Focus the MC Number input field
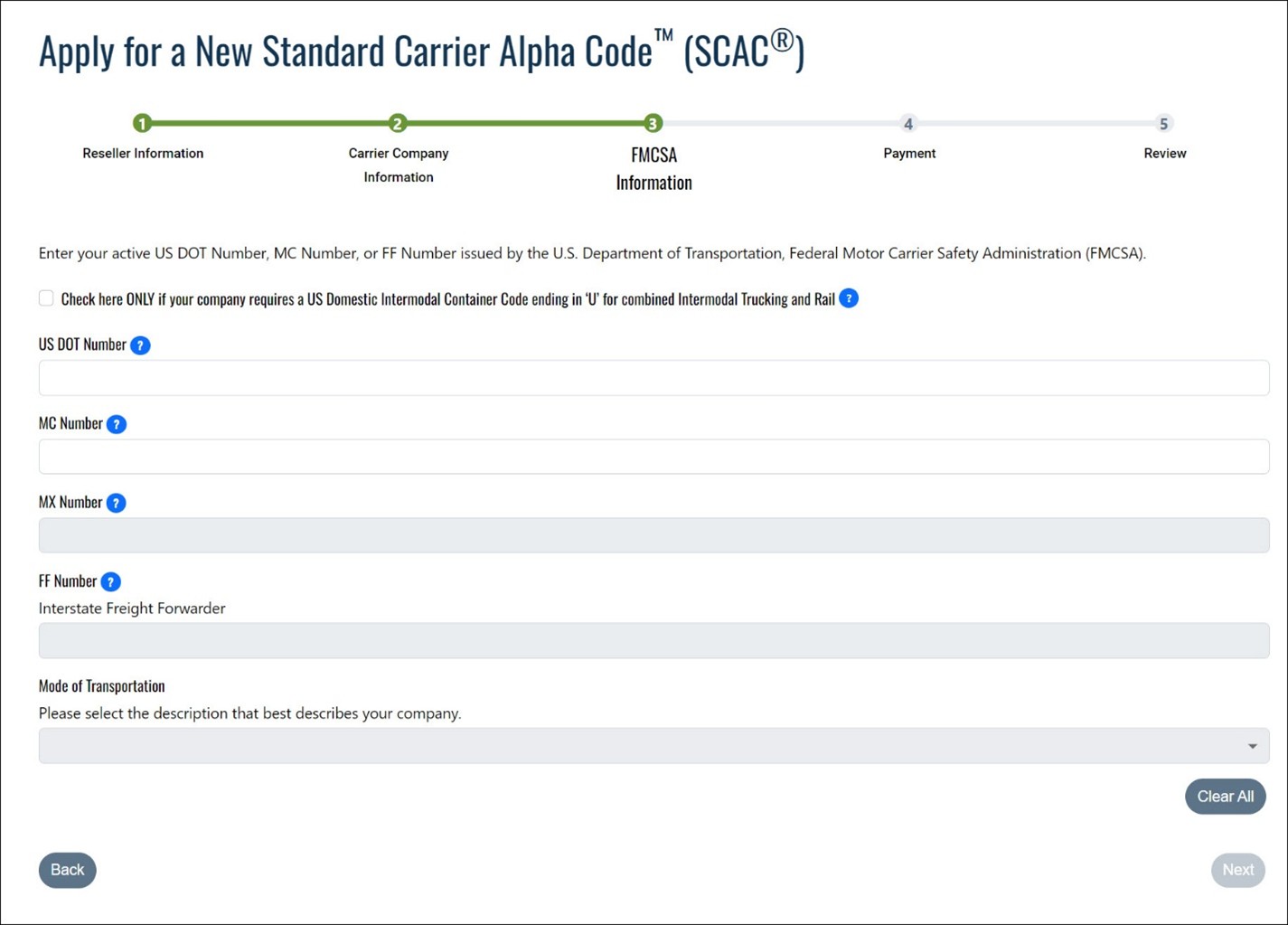 point(653,457)
